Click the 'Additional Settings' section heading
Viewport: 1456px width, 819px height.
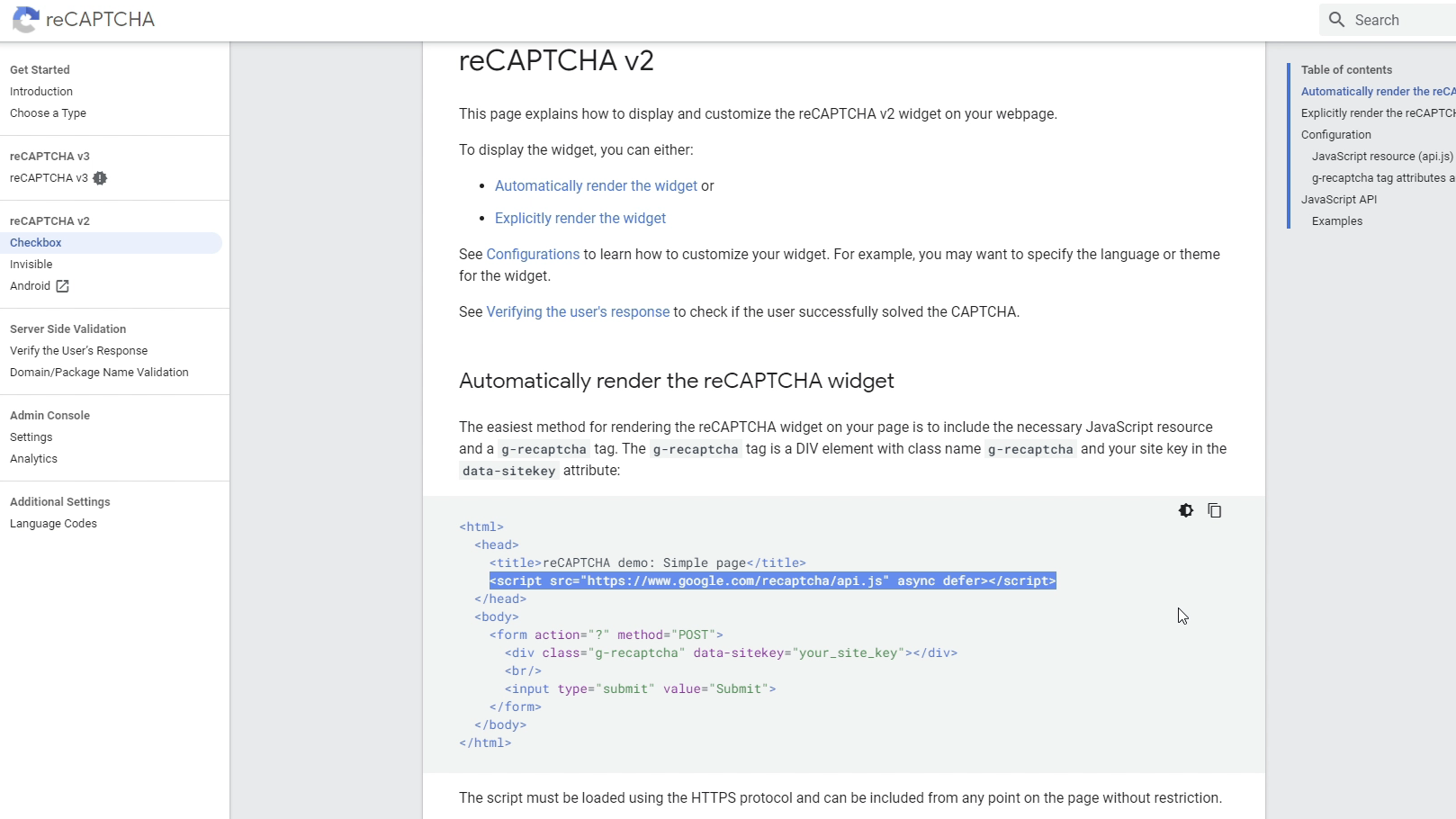tap(59, 502)
